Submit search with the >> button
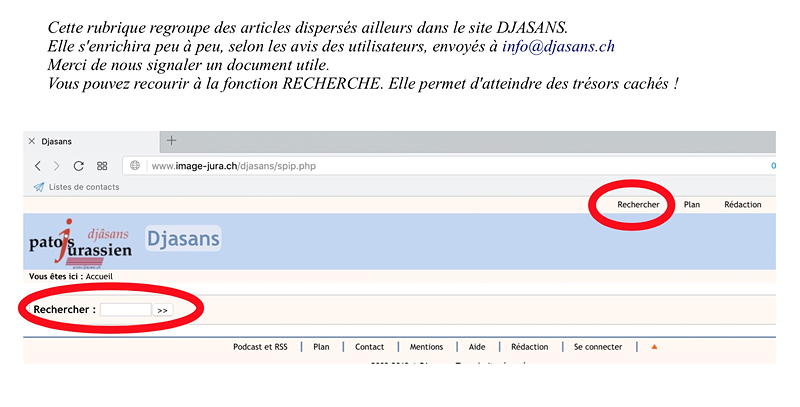This screenshot has height=407, width=800. point(163,310)
